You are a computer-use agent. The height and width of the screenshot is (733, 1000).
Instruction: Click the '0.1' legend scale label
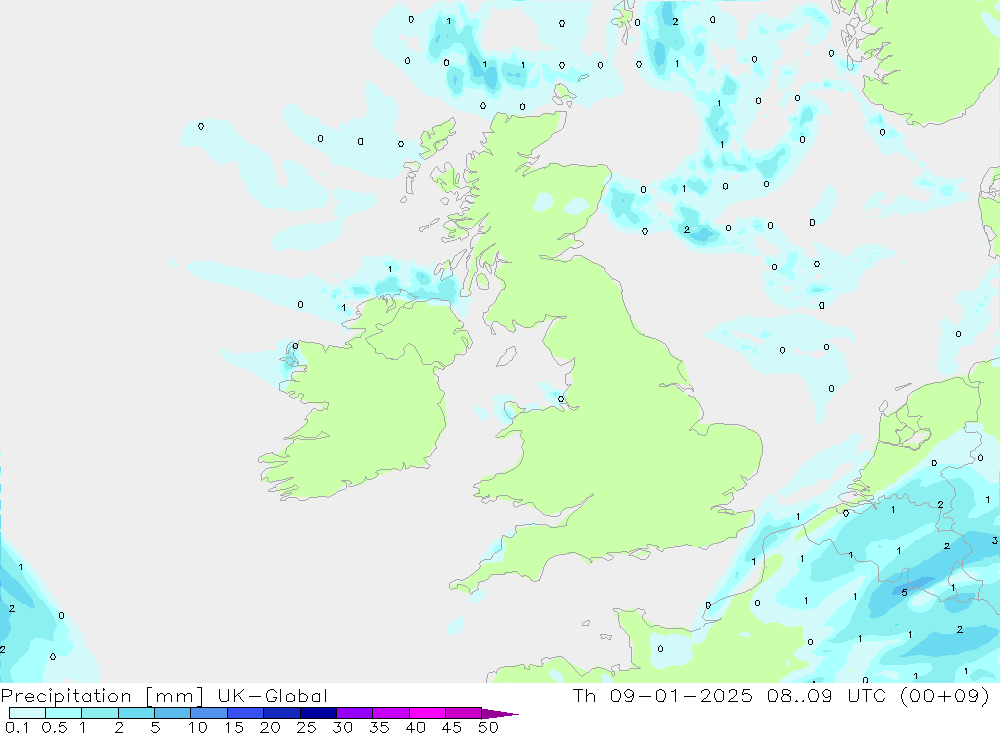tap(17, 727)
